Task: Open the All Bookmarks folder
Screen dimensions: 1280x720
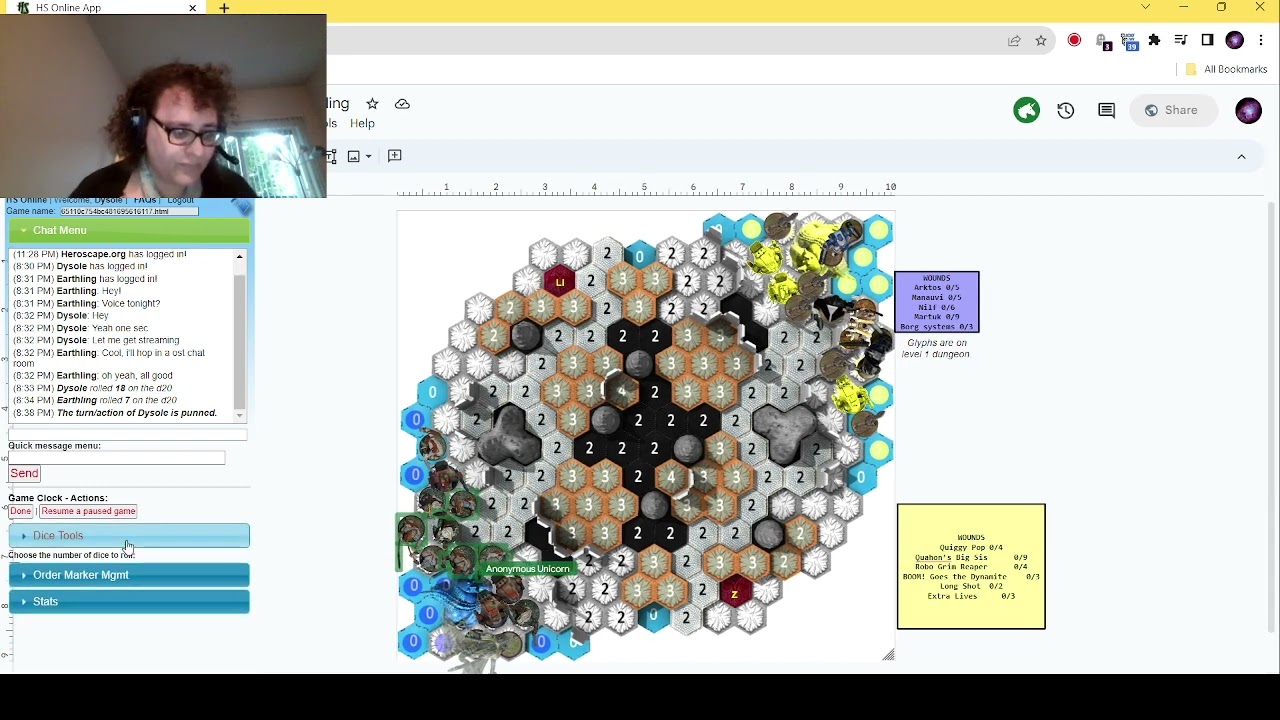Action: click(1226, 69)
